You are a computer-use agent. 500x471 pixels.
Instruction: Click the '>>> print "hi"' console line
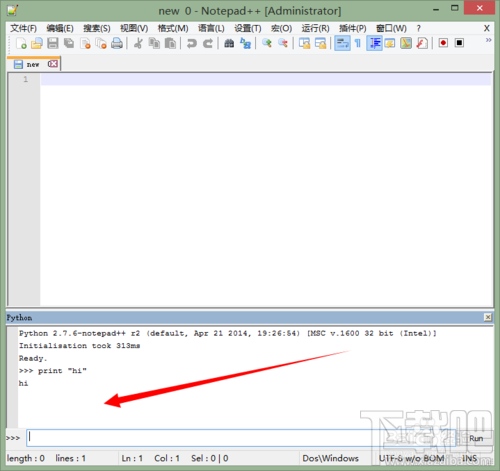53,371
